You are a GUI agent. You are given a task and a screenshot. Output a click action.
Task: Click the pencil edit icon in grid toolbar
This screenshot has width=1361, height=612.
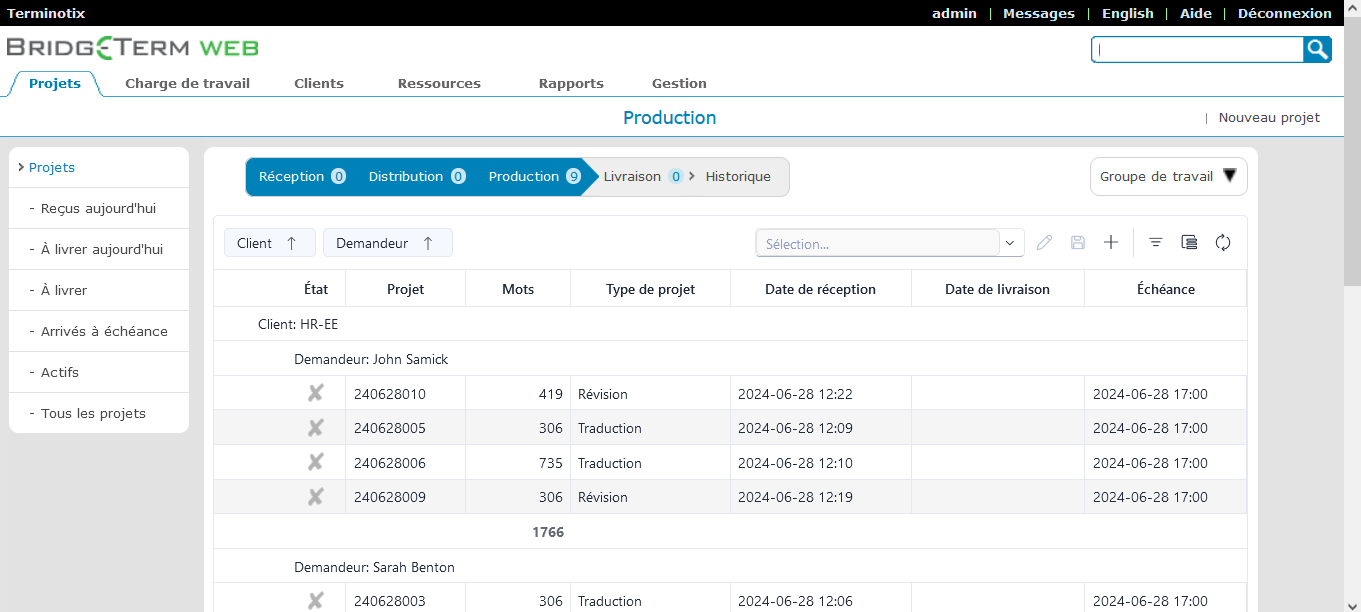pos(1044,242)
